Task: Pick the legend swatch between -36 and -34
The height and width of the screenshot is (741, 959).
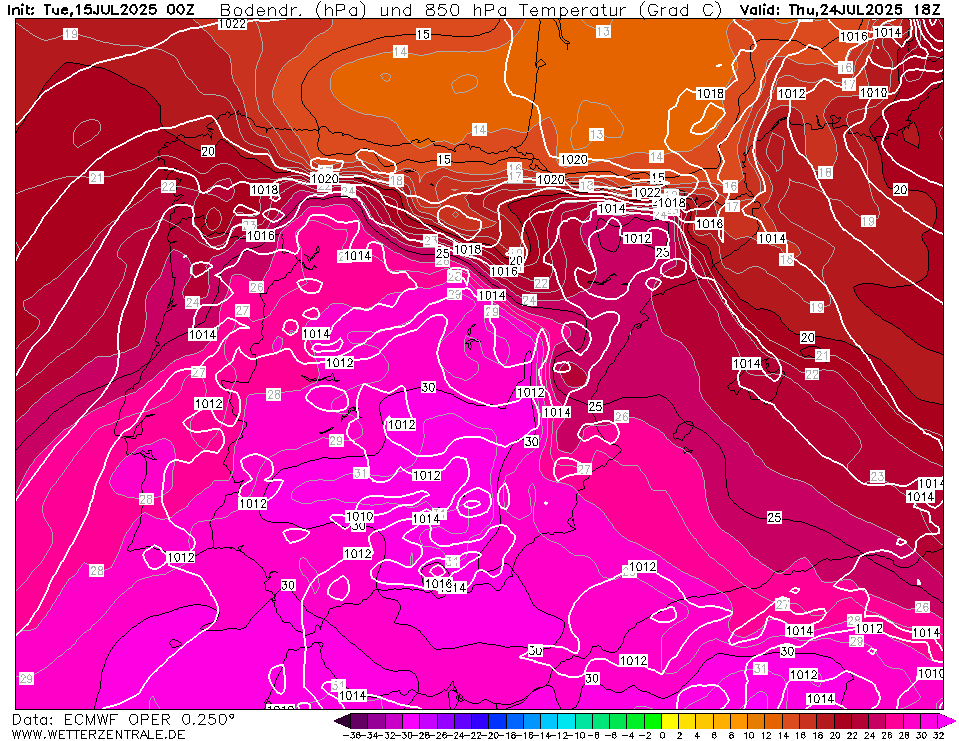Action: coord(359,721)
